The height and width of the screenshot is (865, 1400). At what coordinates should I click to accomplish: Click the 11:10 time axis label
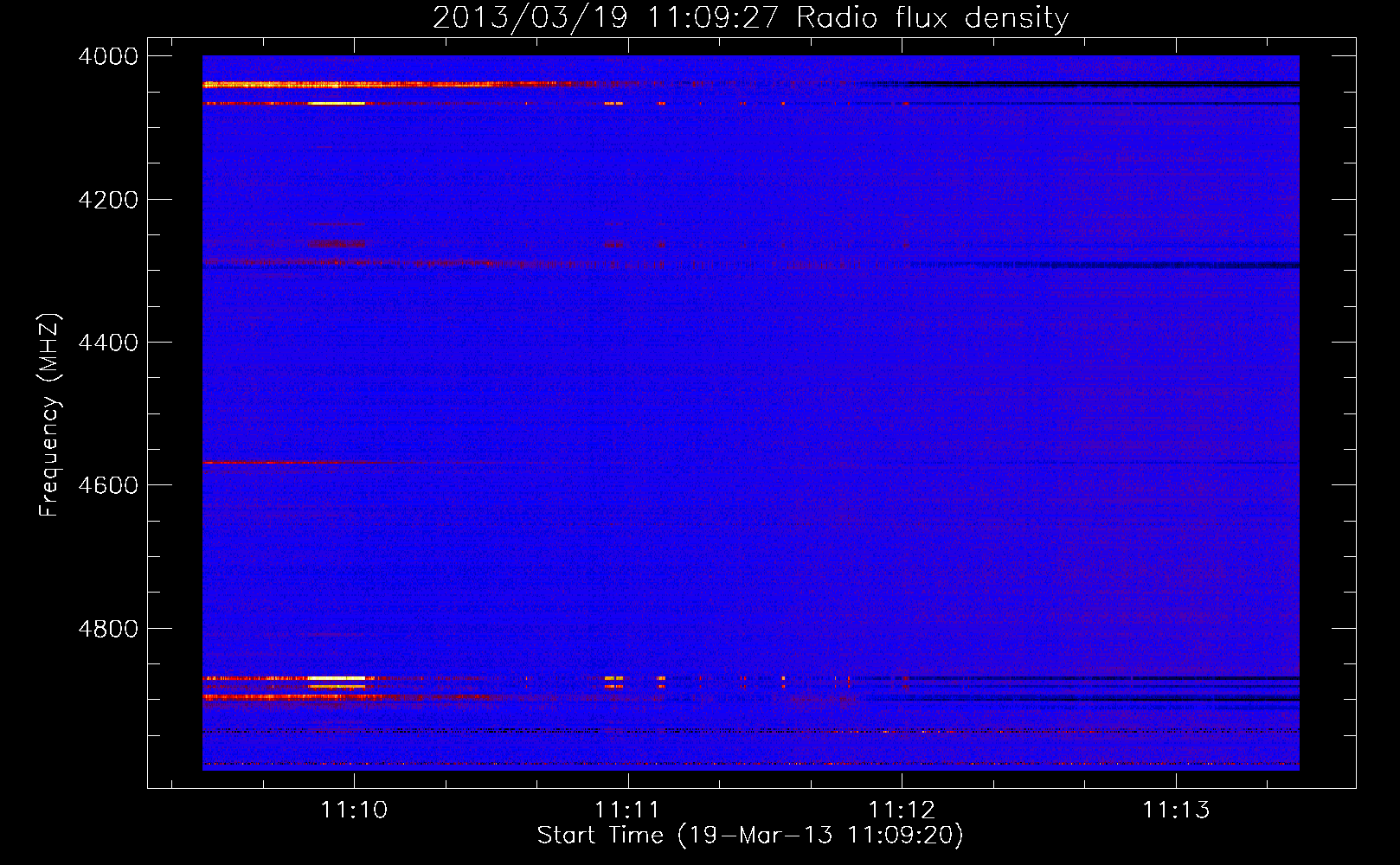pos(354,810)
